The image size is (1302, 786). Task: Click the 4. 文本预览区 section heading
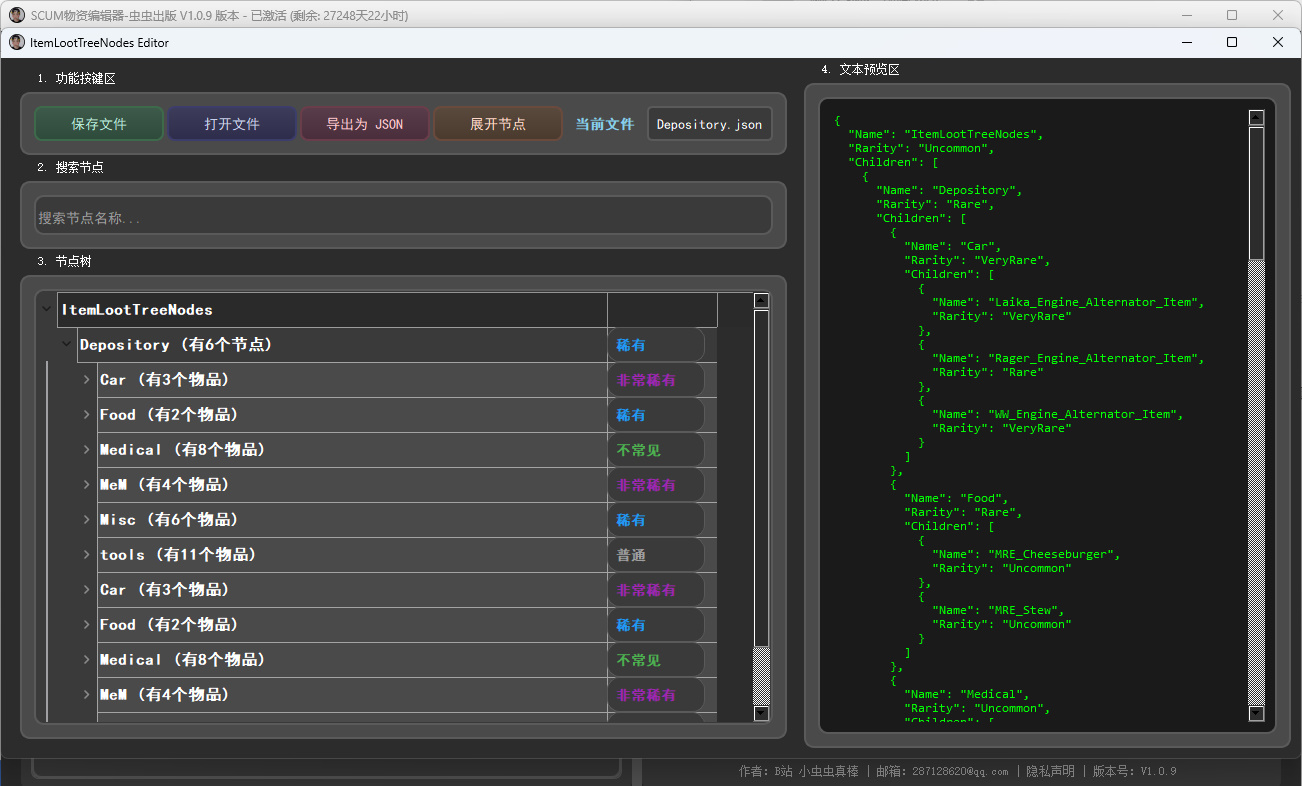click(860, 69)
